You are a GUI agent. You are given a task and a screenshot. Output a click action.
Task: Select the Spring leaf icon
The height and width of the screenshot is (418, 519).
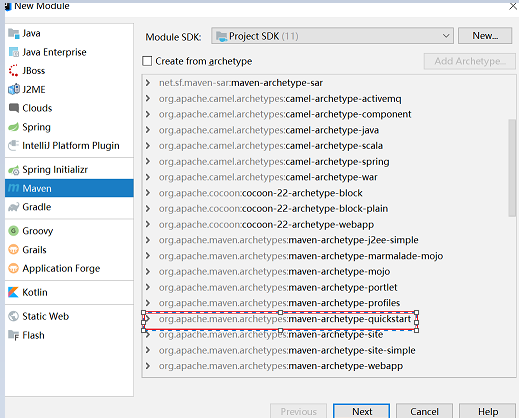point(14,127)
